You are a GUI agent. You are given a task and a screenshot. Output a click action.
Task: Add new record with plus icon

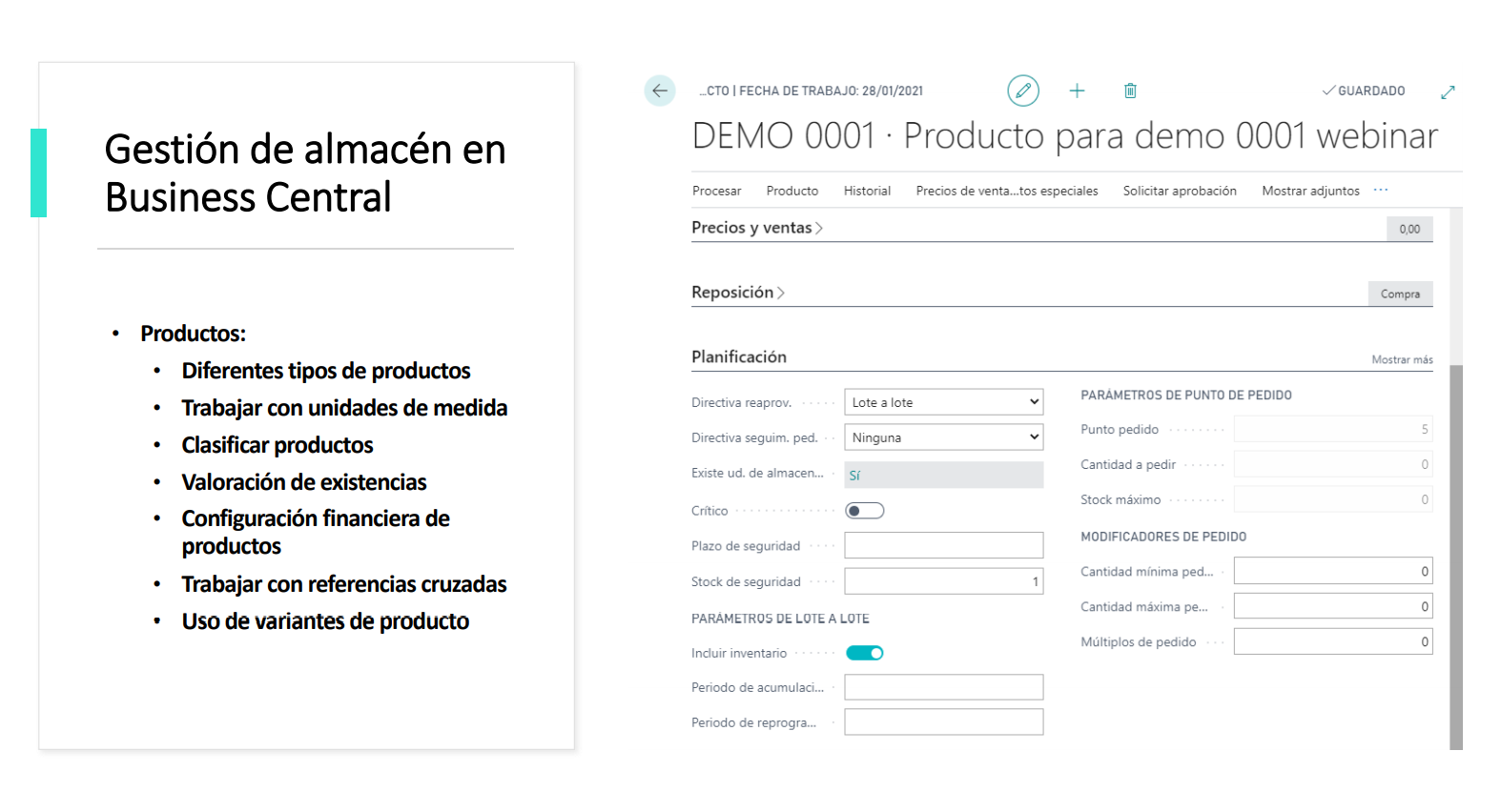pyautogui.click(x=1077, y=91)
